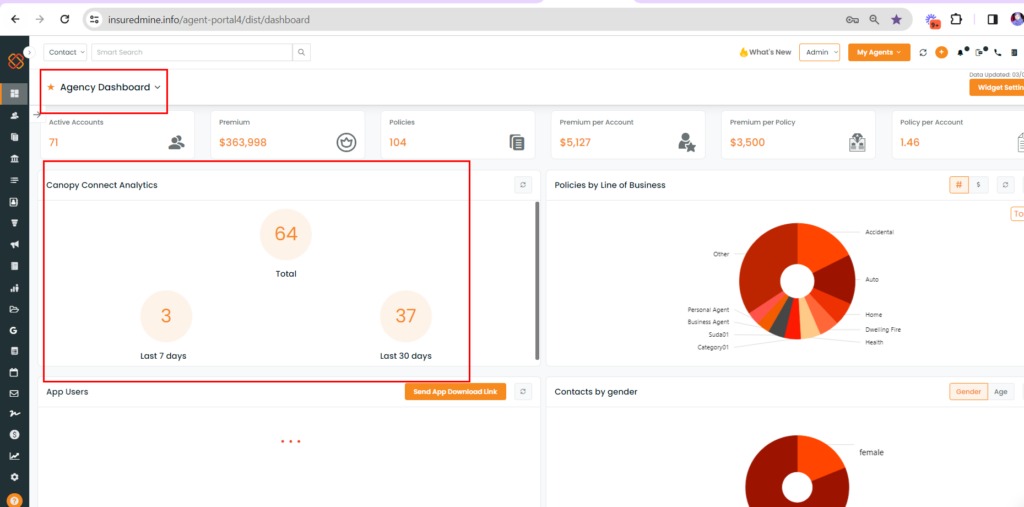Expand the sidebar with the arrow toggle
The width and height of the screenshot is (1024, 507).
[x=28, y=52]
